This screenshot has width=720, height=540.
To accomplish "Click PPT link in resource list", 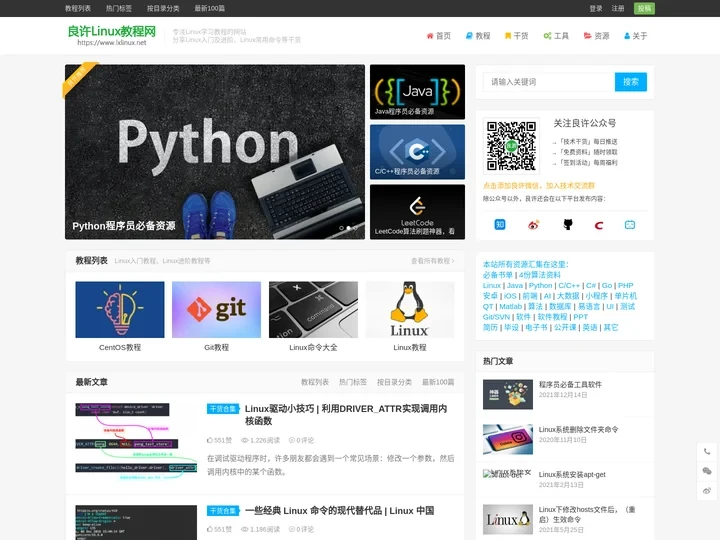I will click(580, 317).
